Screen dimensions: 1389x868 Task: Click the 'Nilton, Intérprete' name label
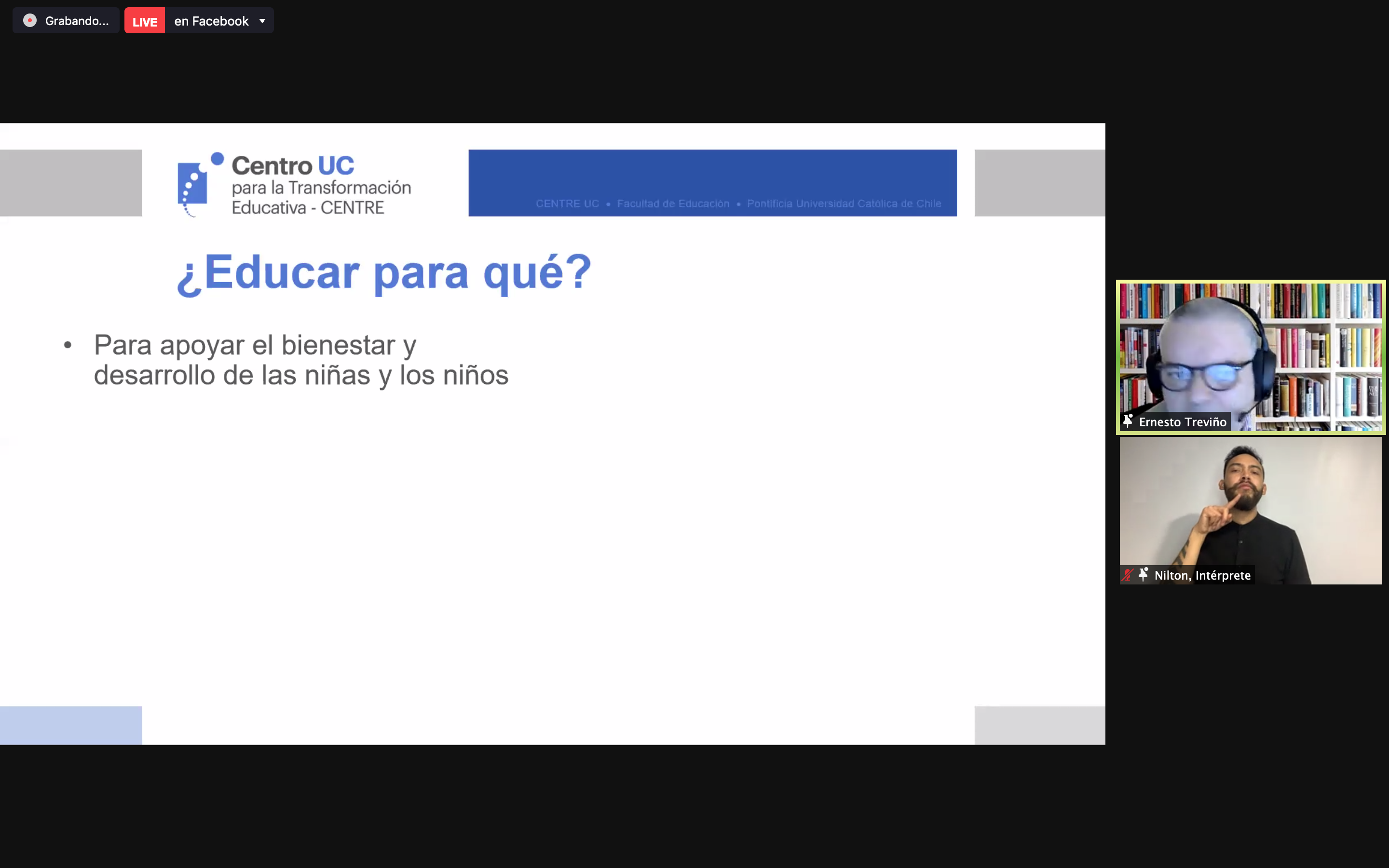pos(1202,575)
